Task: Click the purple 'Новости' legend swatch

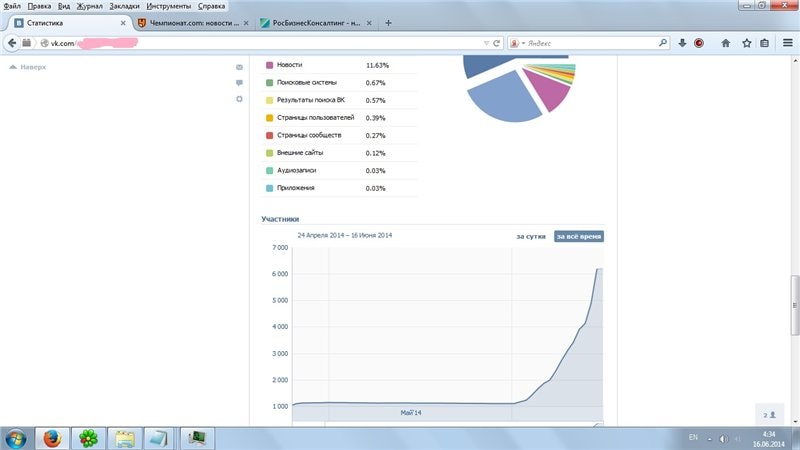Action: click(269, 65)
